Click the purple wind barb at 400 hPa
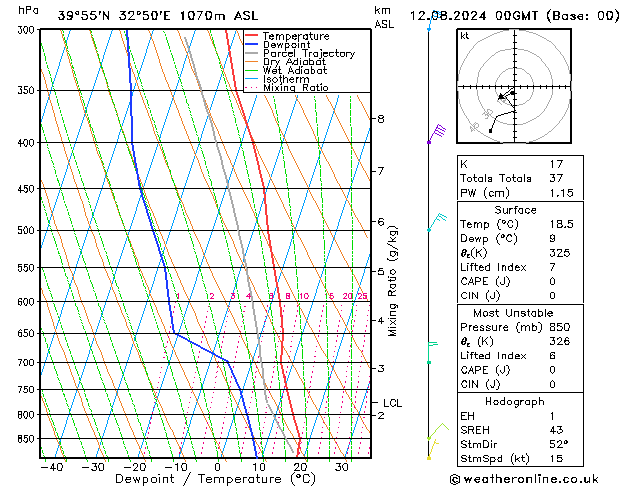Image resolution: width=629 pixels, height=486 pixels. coord(436,134)
